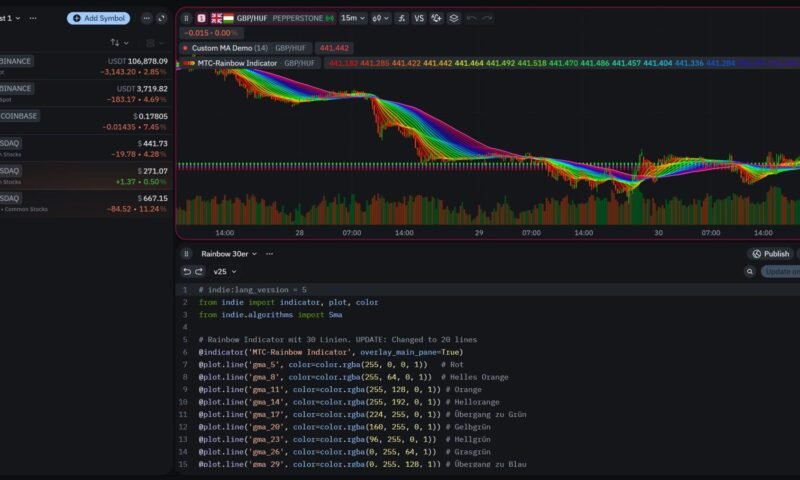This screenshot has width=800, height=480.
Task: Click the watchlist three-dot menu beside Add Symbol
Action: click(x=146, y=18)
